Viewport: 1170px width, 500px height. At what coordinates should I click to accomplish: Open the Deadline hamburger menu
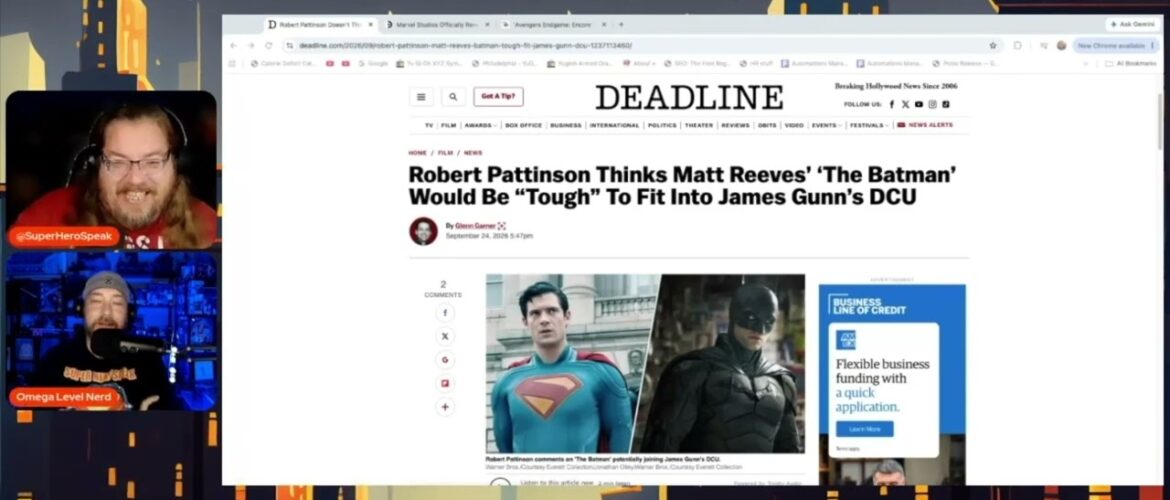tap(421, 96)
